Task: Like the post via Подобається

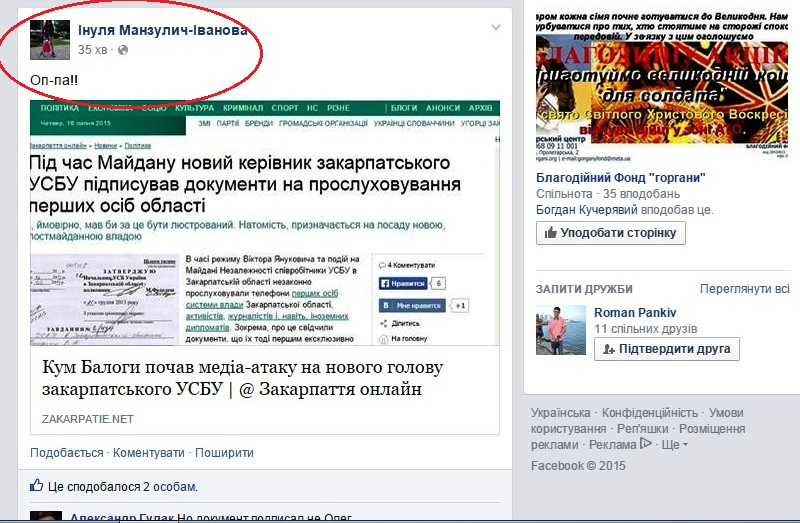Action: pos(66,453)
